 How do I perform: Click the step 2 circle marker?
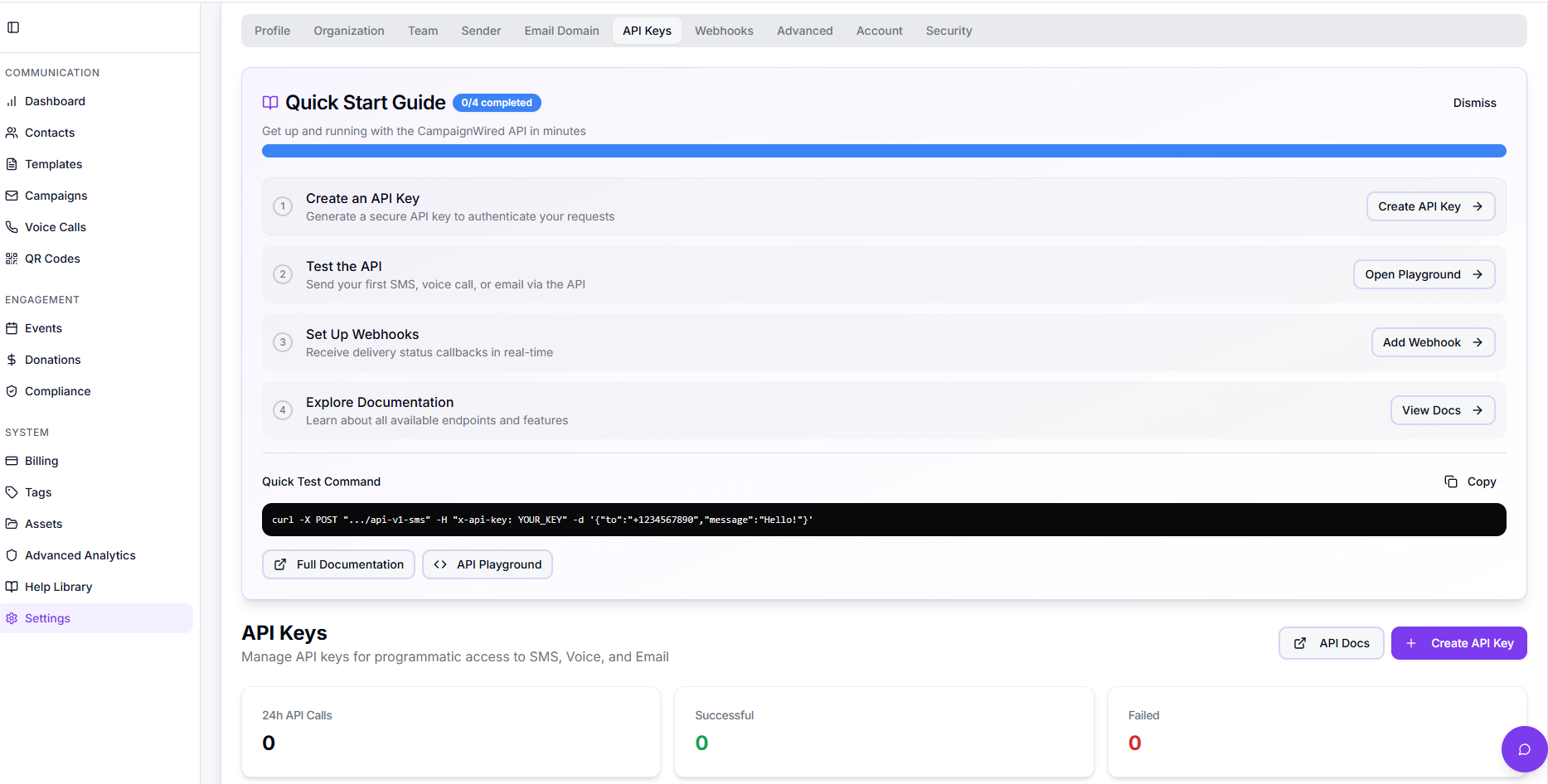click(x=283, y=274)
